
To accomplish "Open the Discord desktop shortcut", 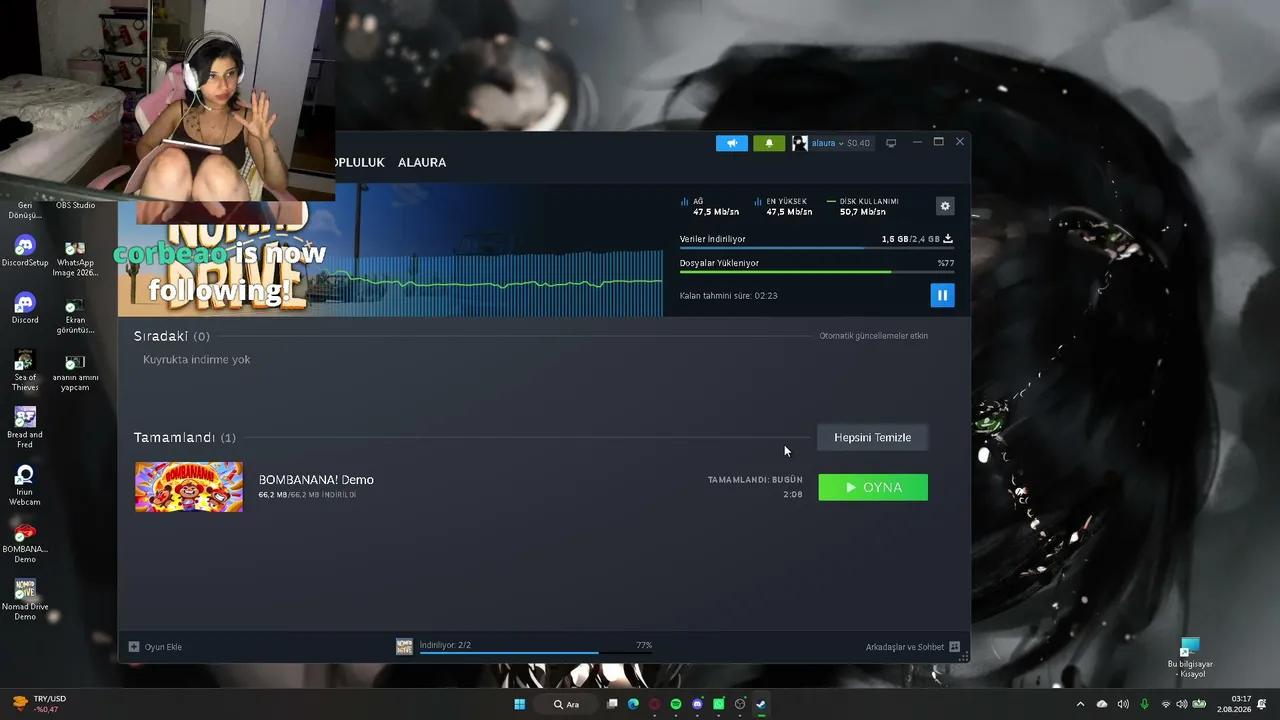I will pyautogui.click(x=25, y=308).
